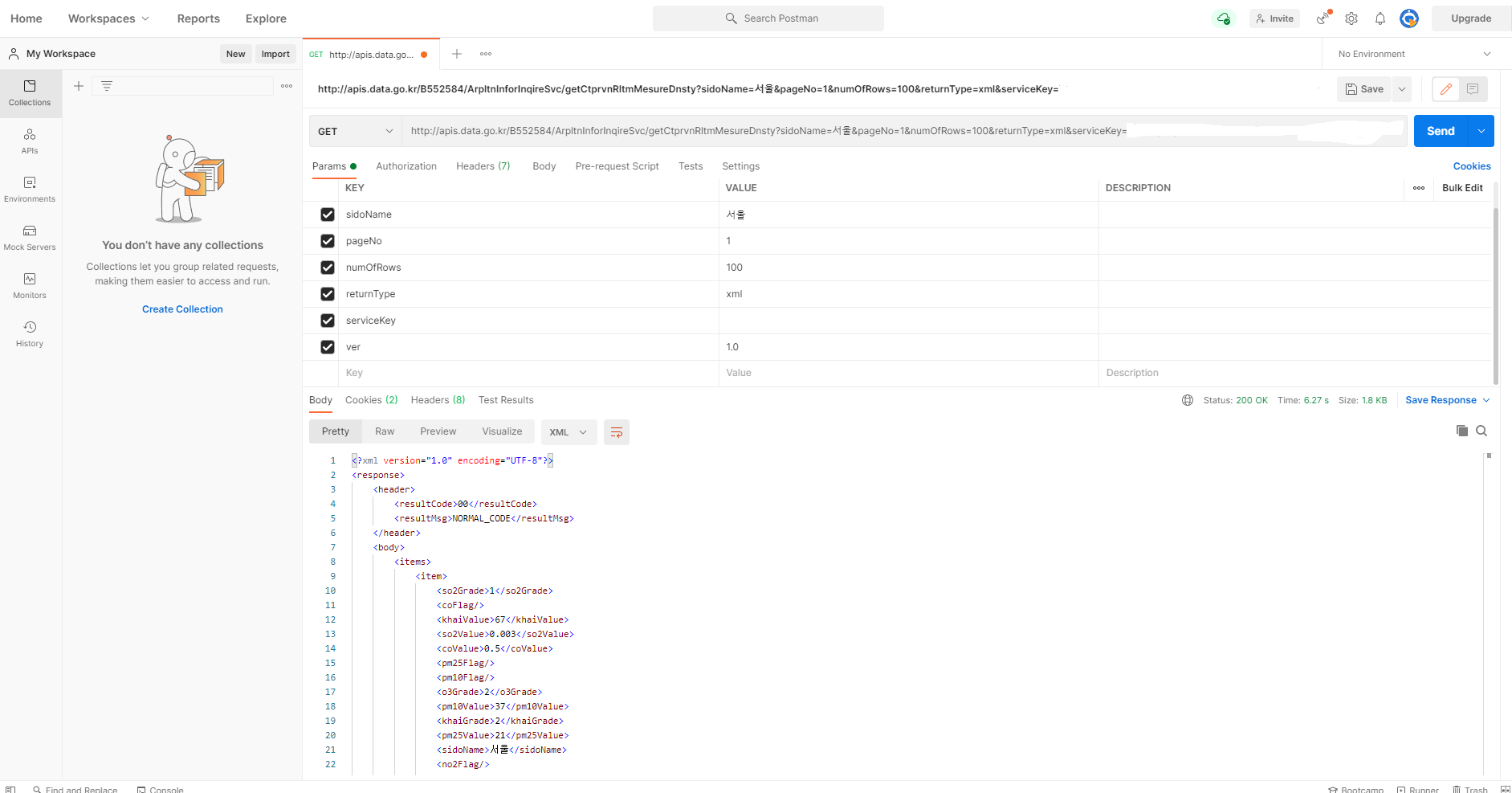The image size is (1512, 793).
Task: Uncheck the serviceKey parameter
Action: (x=328, y=321)
